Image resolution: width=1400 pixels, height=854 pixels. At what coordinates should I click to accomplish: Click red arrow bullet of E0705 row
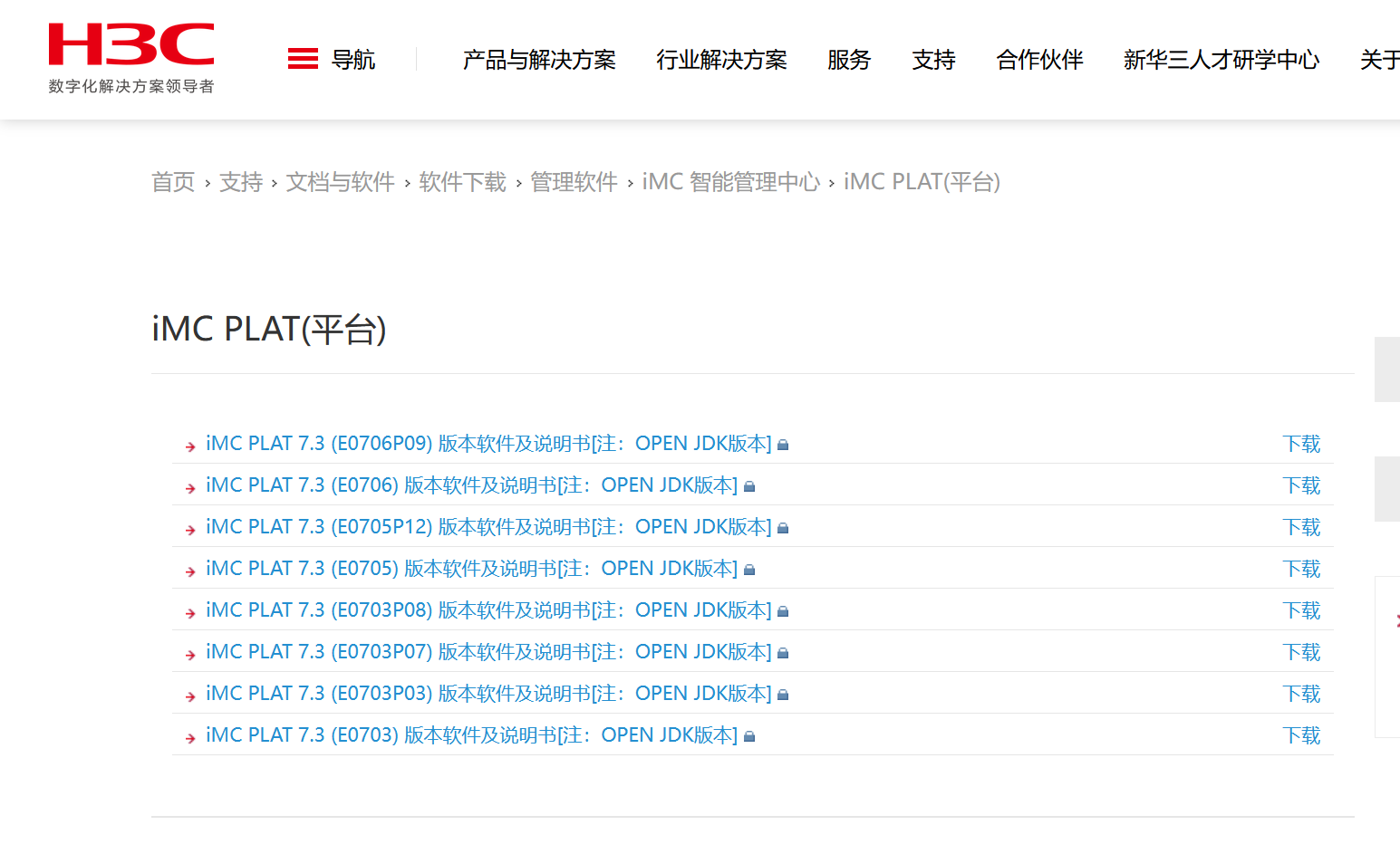pos(190,571)
